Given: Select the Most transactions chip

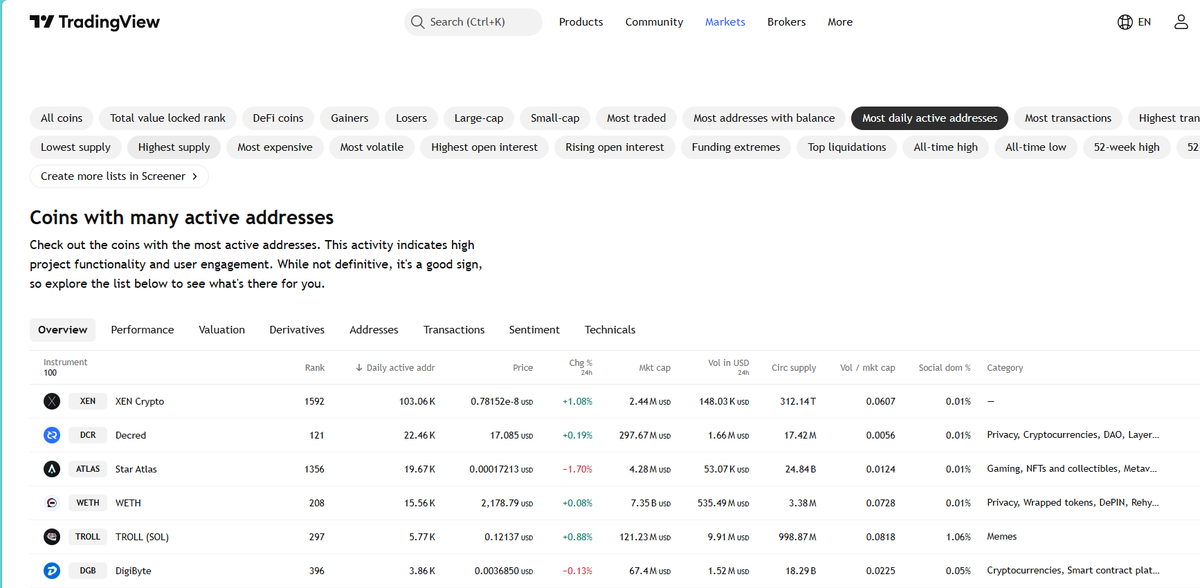Looking at the screenshot, I should coord(1068,118).
